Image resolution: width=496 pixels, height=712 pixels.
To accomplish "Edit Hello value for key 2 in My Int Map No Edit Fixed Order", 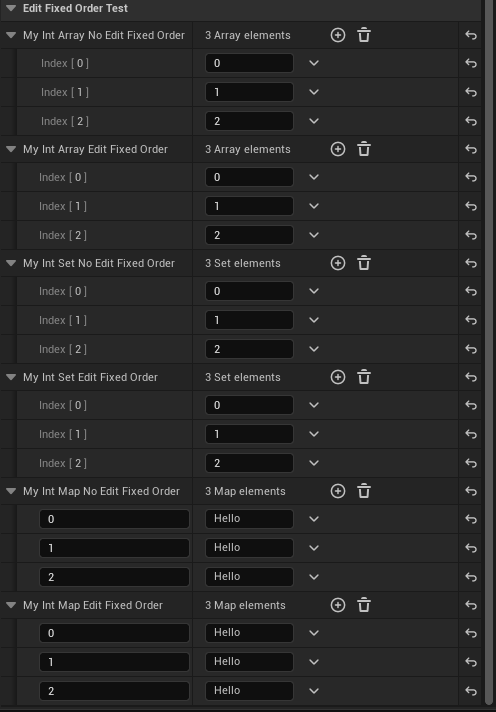I will pyautogui.click(x=249, y=577).
